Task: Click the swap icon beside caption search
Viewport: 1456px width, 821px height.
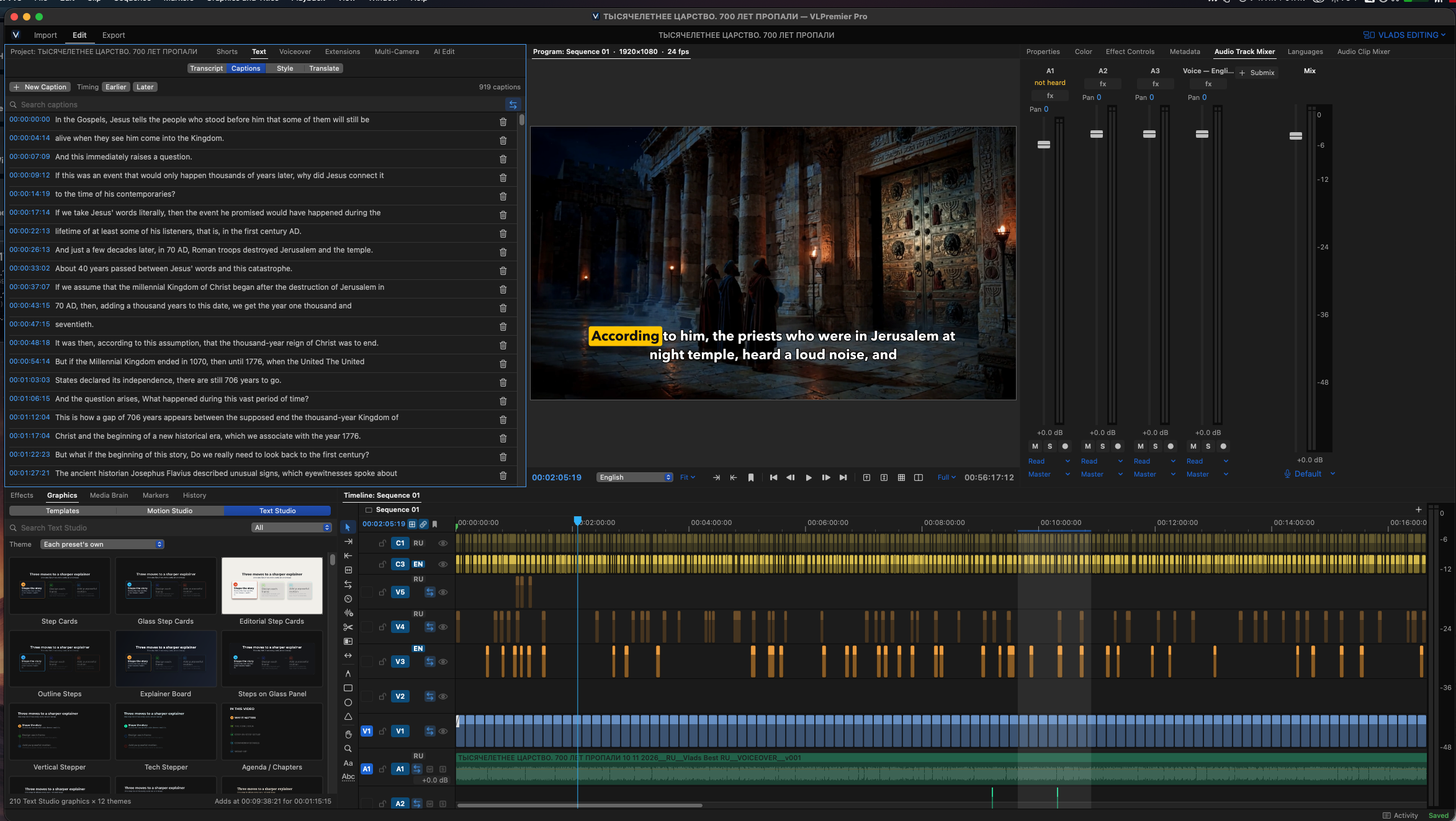Action: 513,104
